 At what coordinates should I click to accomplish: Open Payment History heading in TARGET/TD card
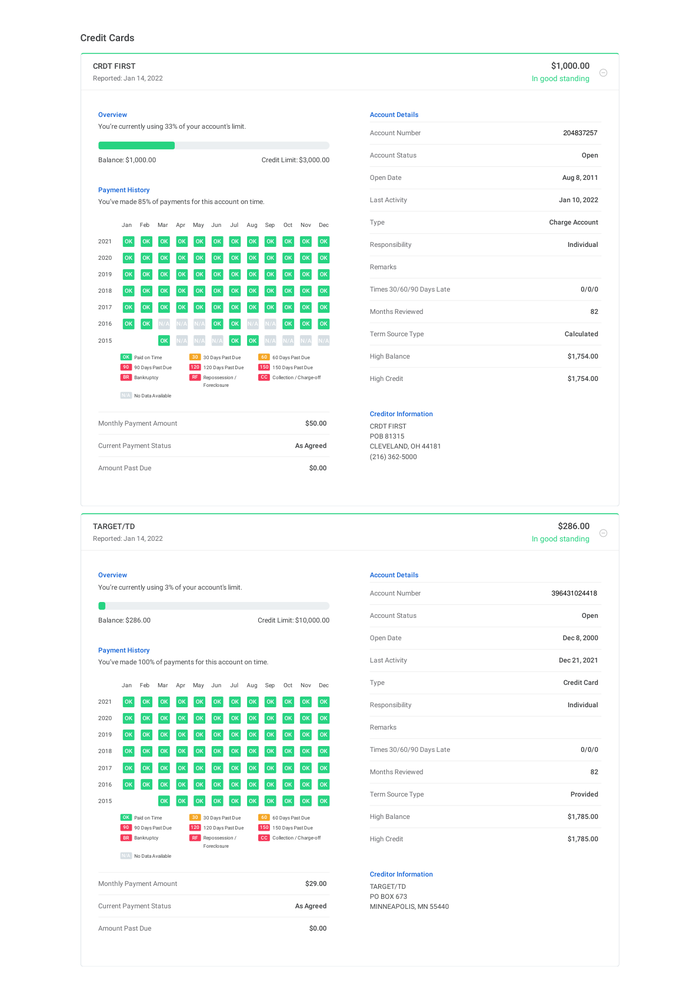click(124, 650)
